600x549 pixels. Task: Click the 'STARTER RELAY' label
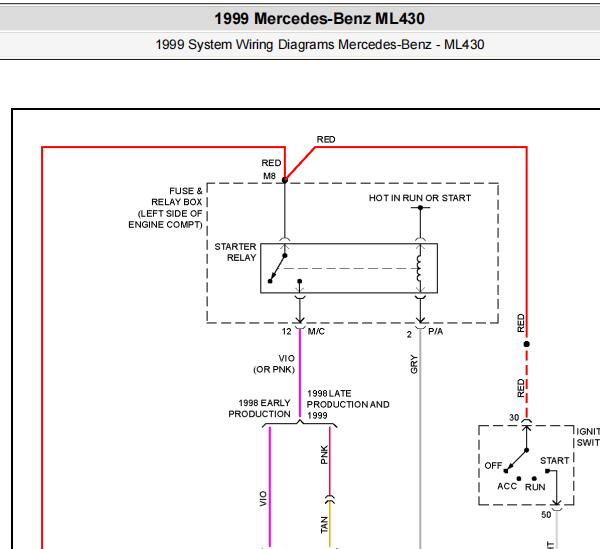pos(235,252)
